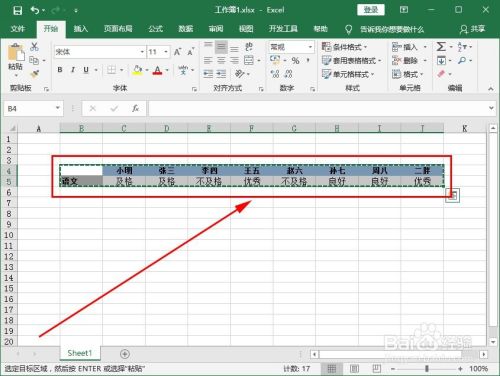The height and width of the screenshot is (376, 500).
Task: Center text horizontally
Action: click(221, 60)
